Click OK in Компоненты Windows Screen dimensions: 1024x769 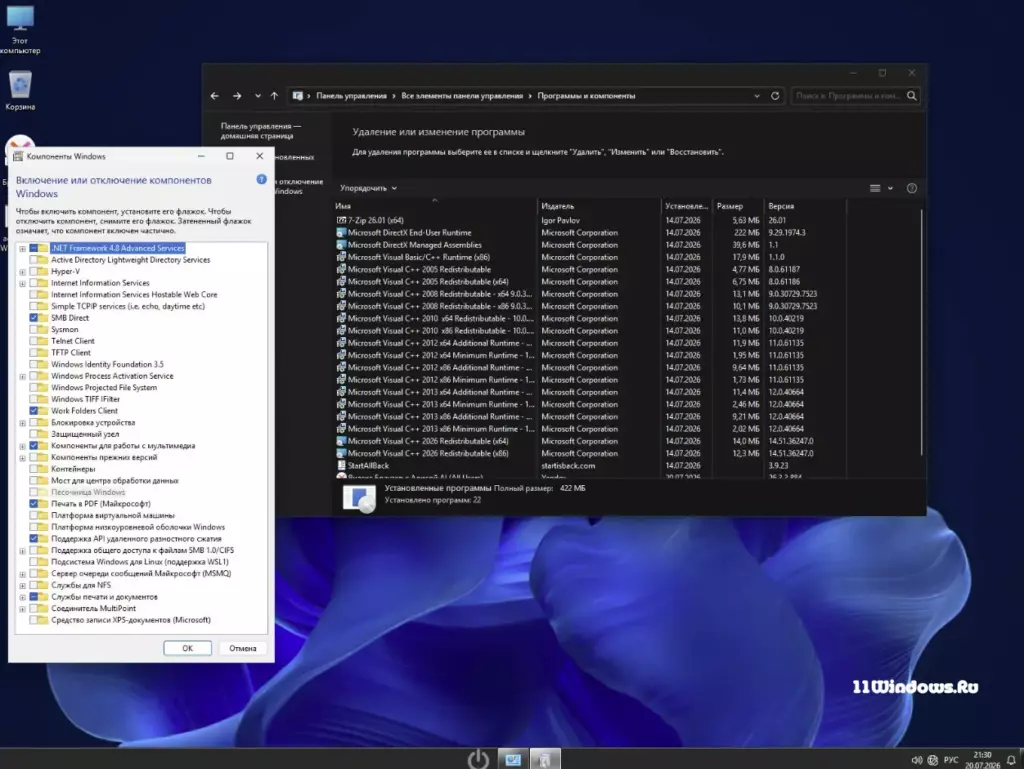[x=187, y=648]
